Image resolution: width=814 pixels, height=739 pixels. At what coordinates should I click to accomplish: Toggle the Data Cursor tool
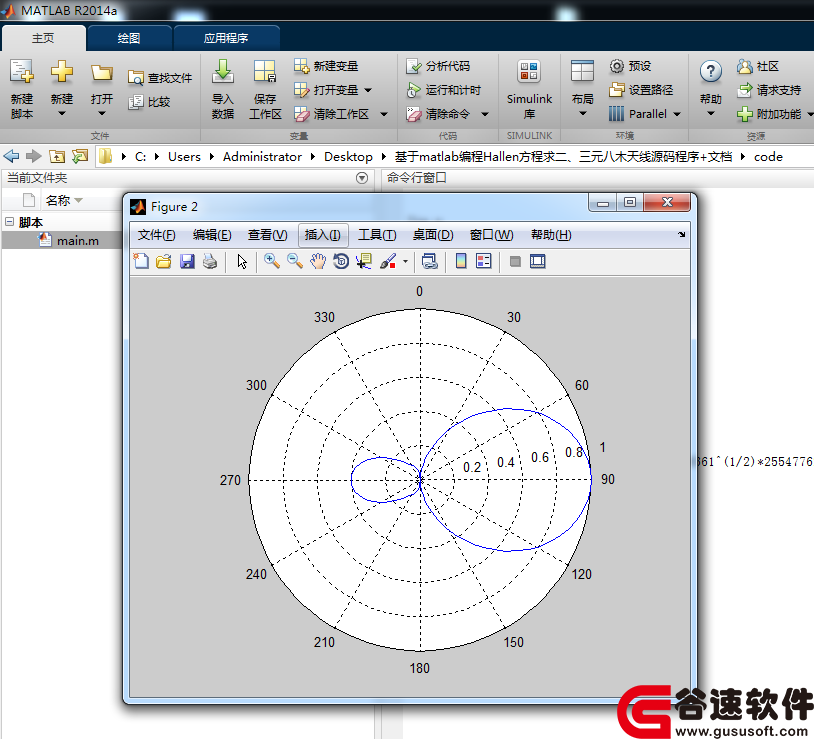tap(364, 261)
